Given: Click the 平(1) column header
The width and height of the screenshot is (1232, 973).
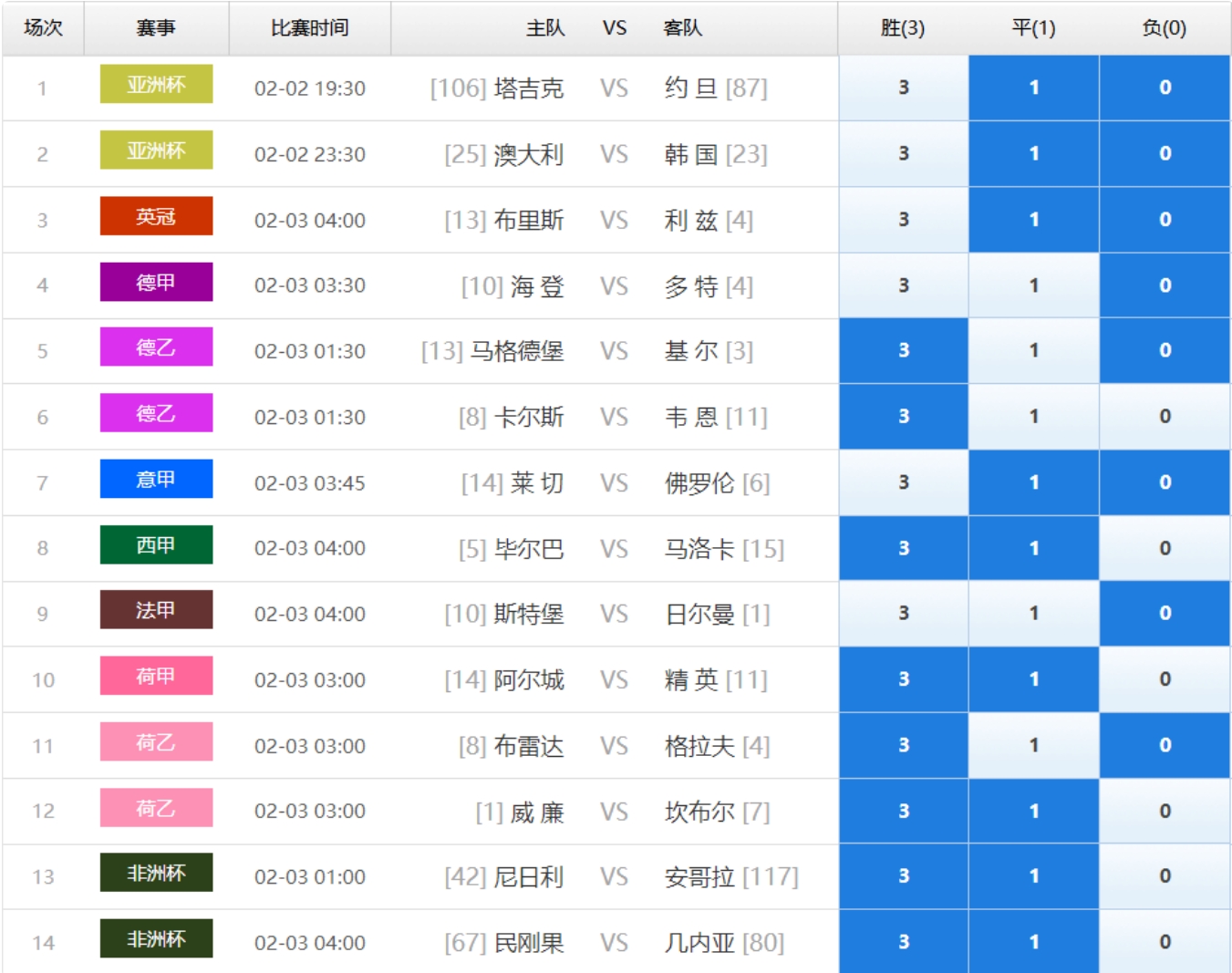Looking at the screenshot, I should point(1034,28).
